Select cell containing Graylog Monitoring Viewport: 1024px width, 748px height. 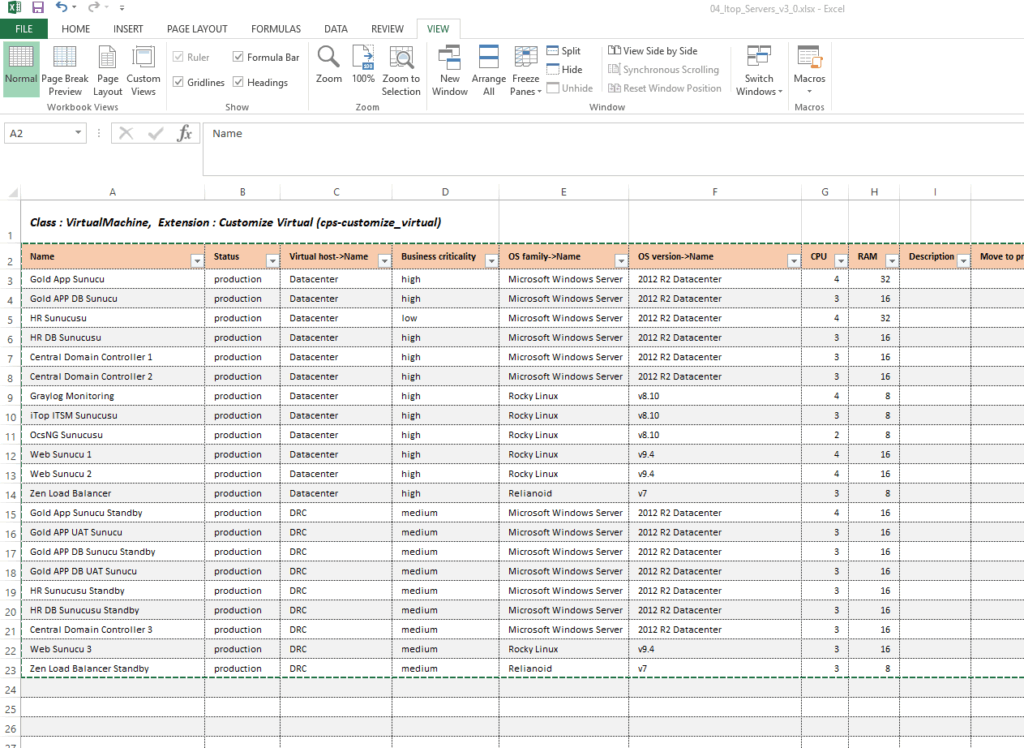pos(72,396)
